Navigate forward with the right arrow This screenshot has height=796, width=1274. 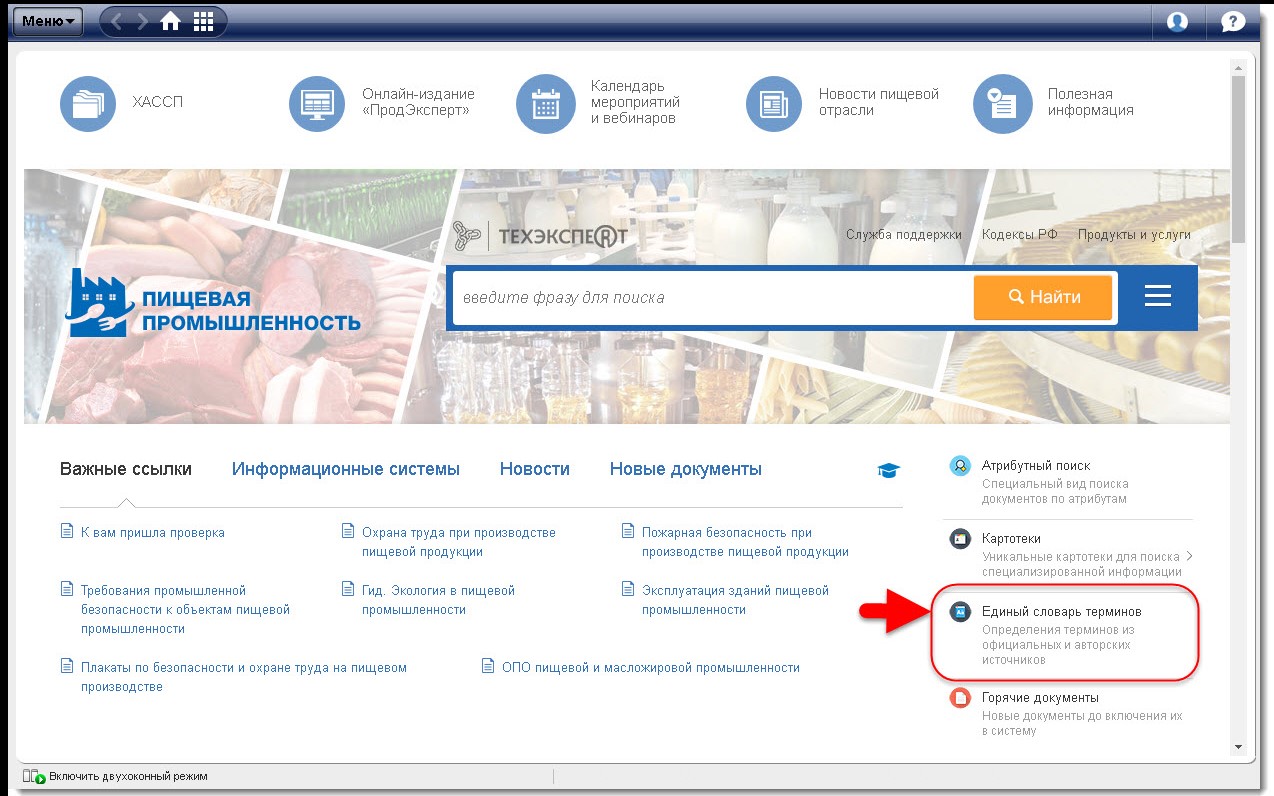142,21
